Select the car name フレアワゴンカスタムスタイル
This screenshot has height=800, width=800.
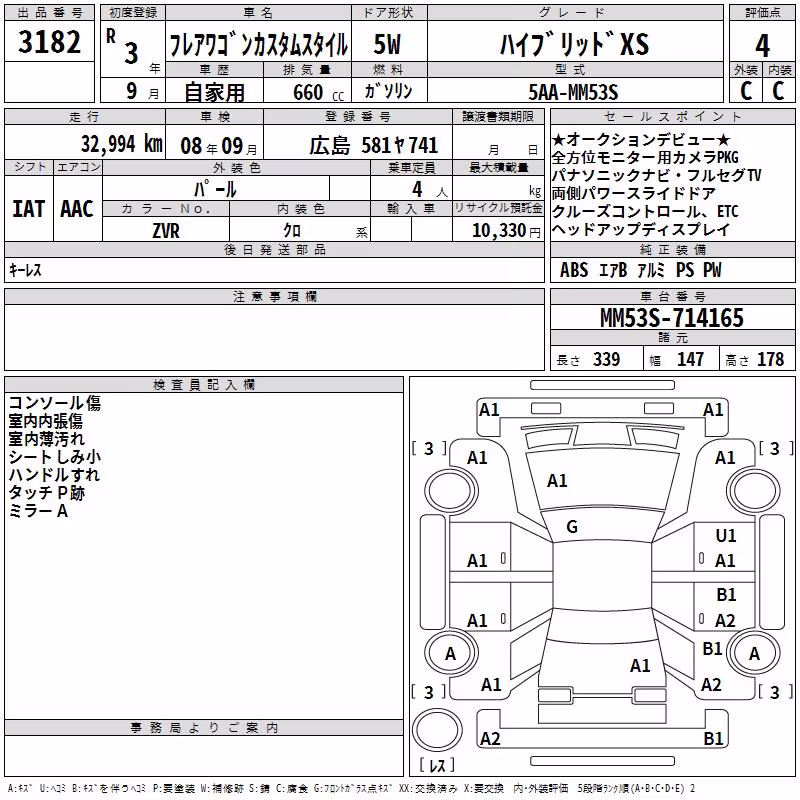pos(258,44)
